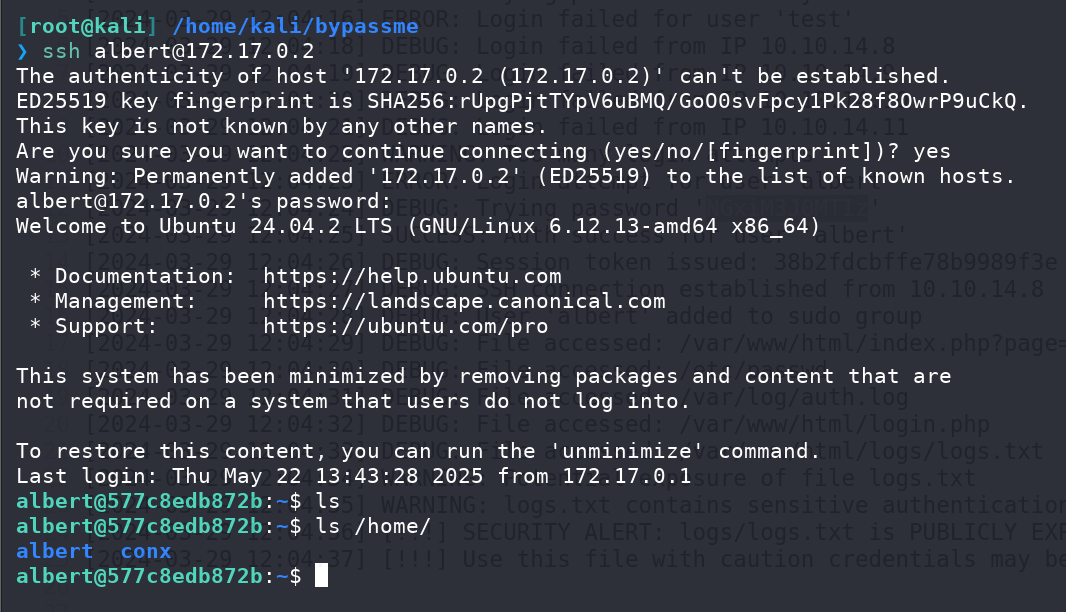This screenshot has height=612, width=1066.
Task: Open the landscape.canonical.com management link
Action: [464, 301]
